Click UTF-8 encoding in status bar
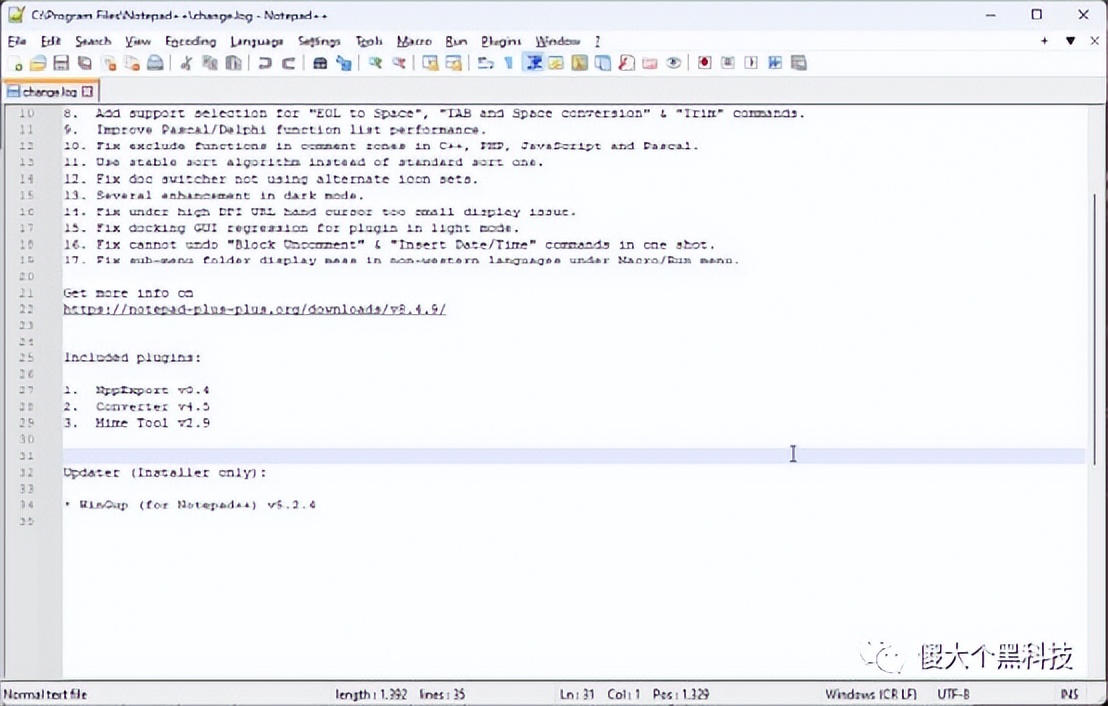The image size is (1108, 706). [x=953, y=695]
